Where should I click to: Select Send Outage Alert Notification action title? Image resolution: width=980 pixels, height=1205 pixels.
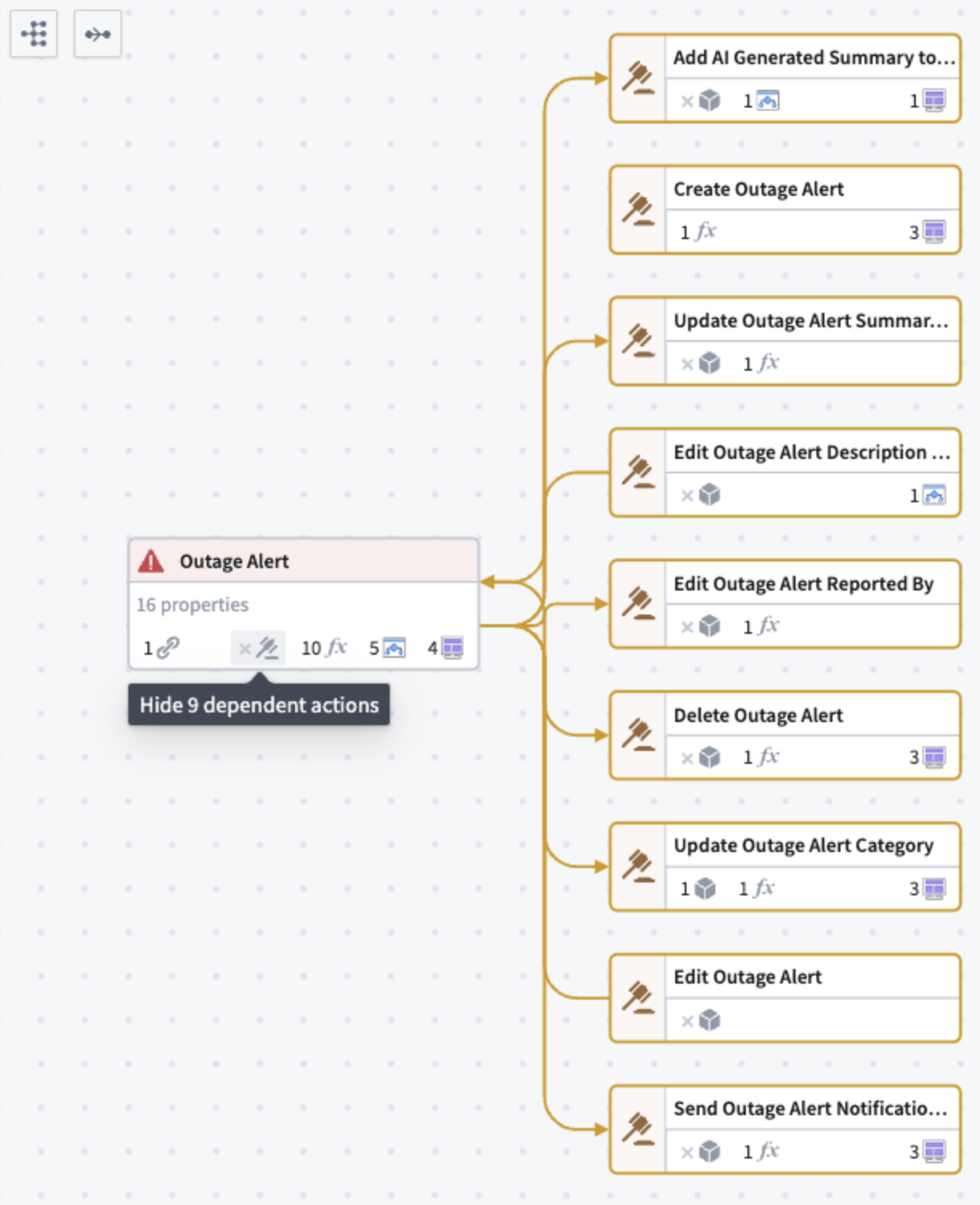click(x=811, y=1109)
